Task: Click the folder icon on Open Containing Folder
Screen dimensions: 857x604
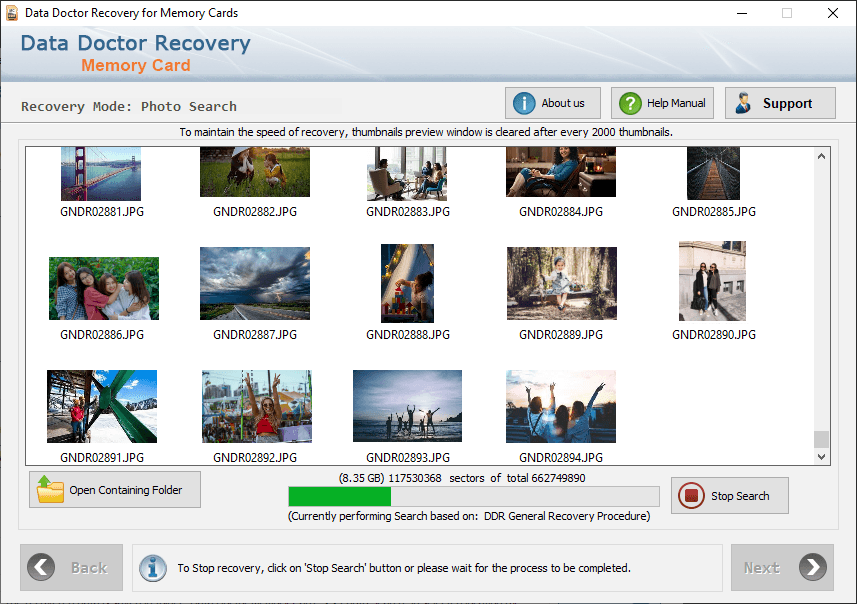Action: click(50, 489)
